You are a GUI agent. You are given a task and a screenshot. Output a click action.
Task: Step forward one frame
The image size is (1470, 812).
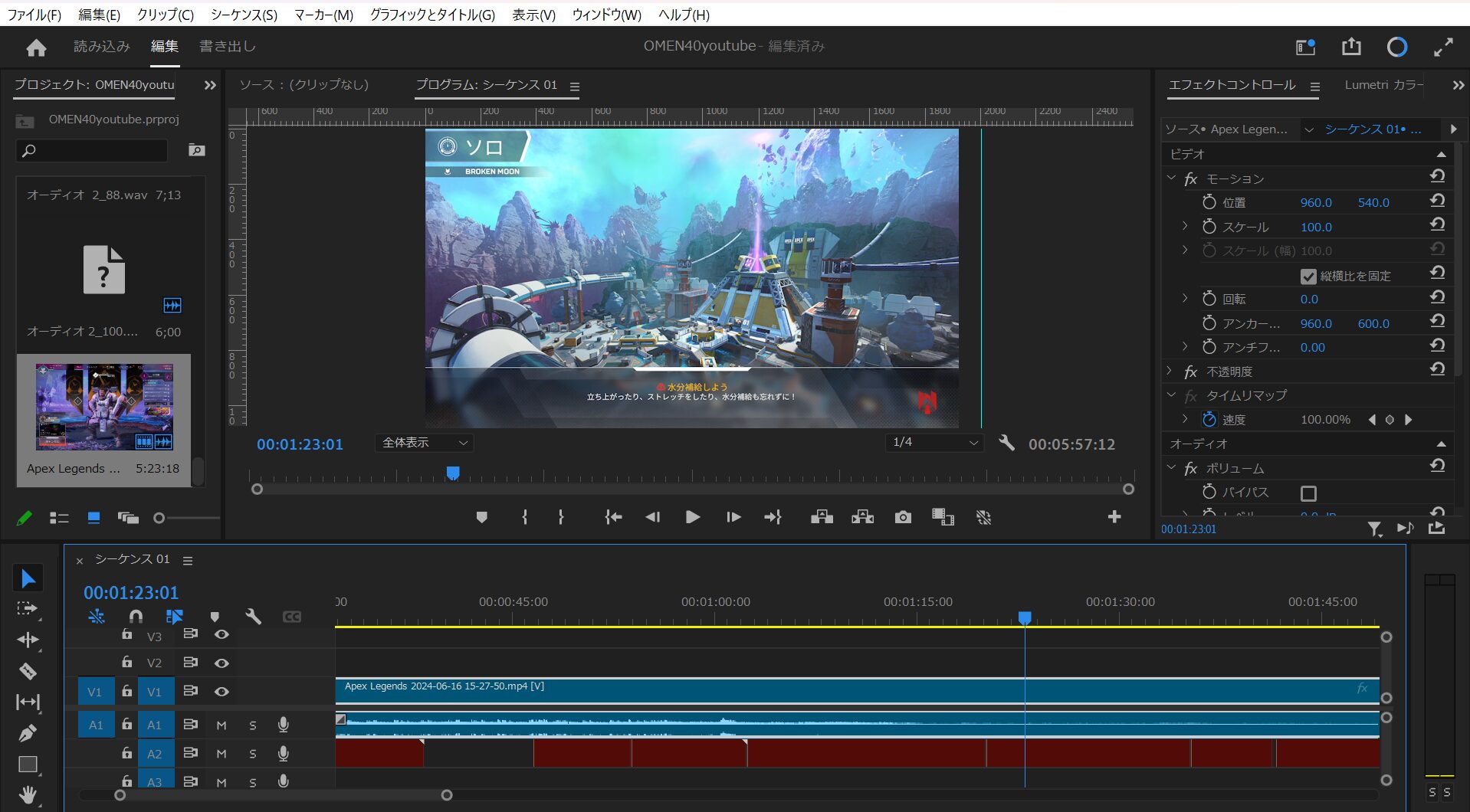(733, 518)
